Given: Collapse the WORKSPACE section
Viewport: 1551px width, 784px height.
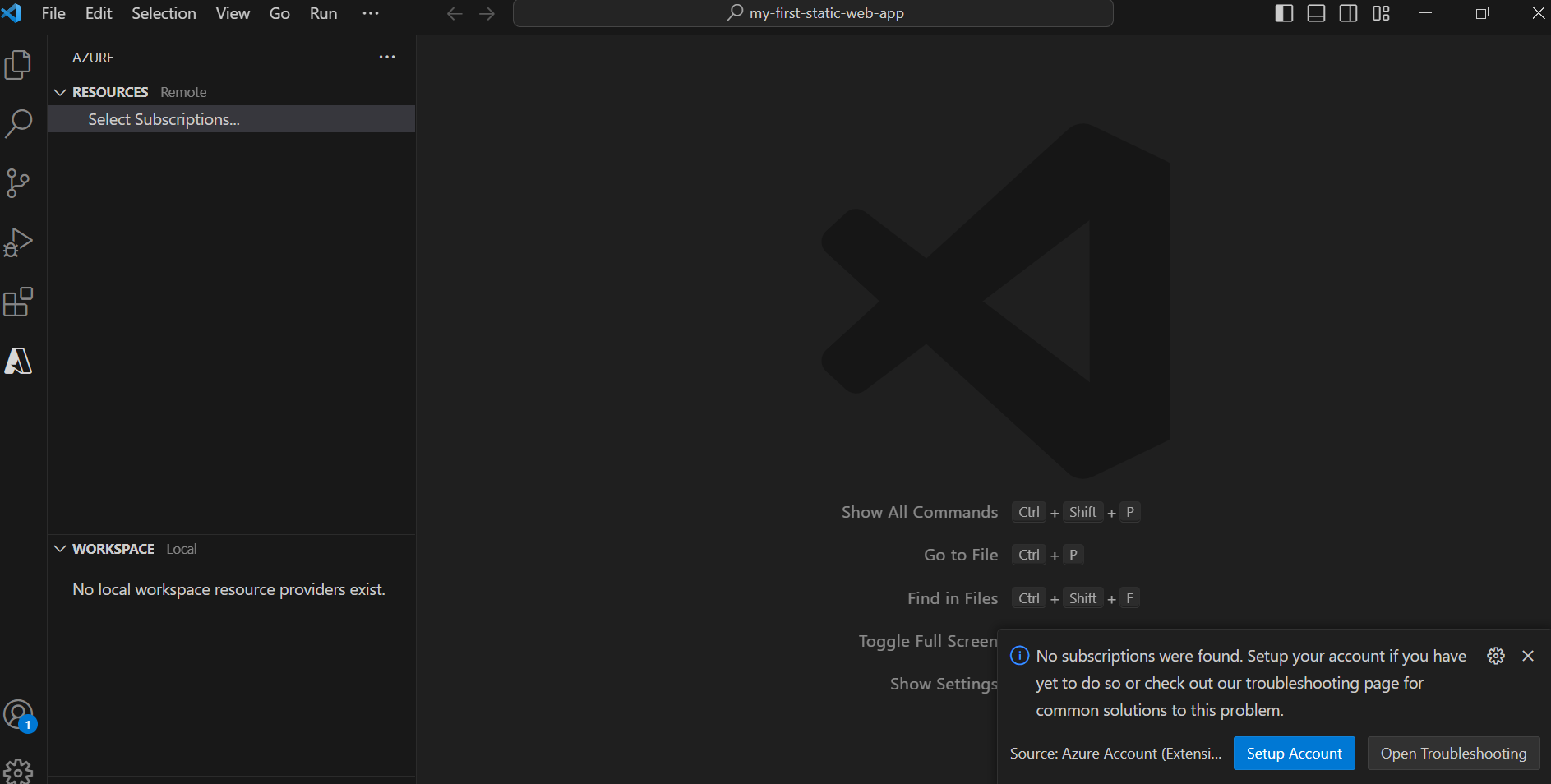Looking at the screenshot, I should (60, 549).
